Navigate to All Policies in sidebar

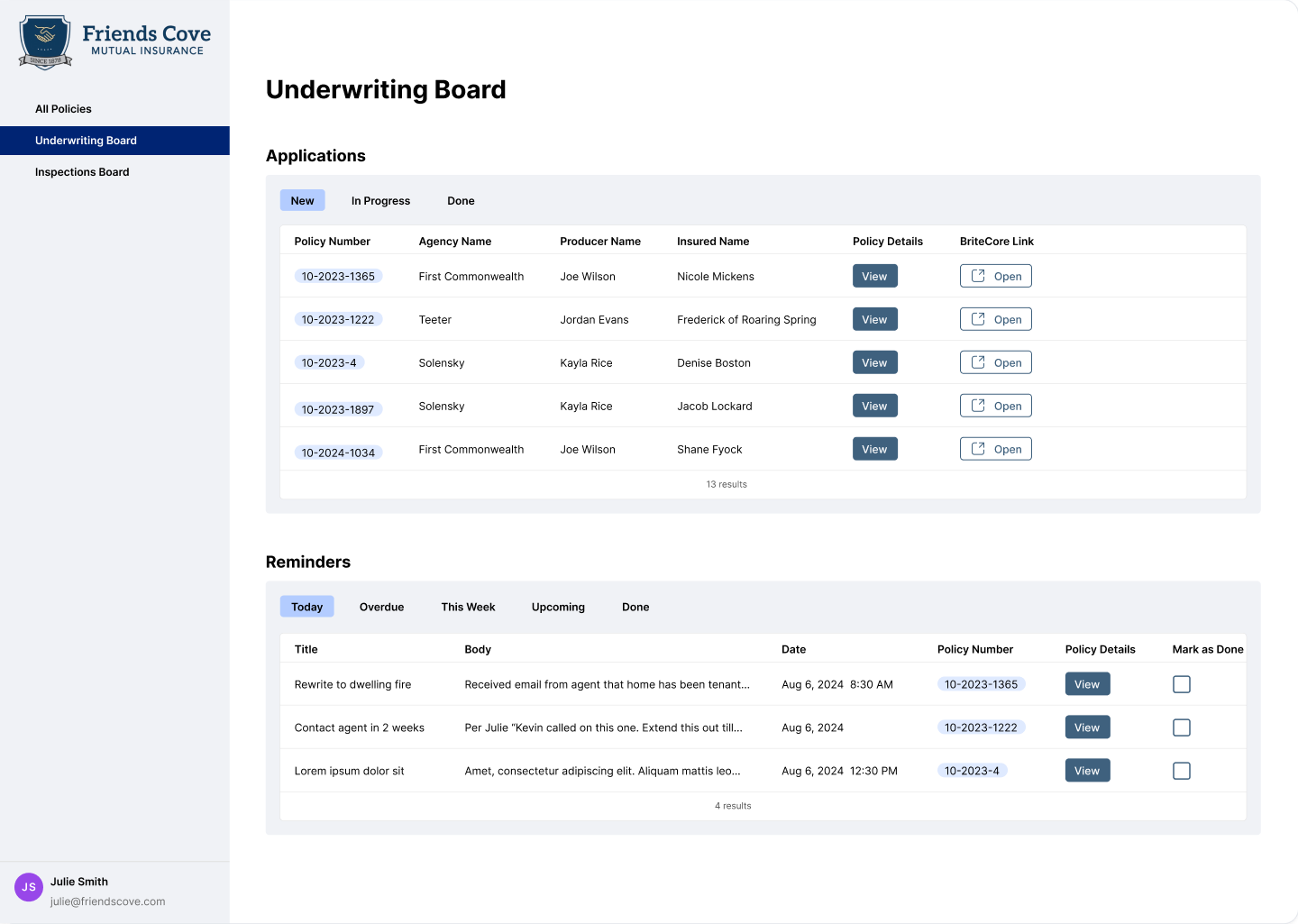coord(63,109)
